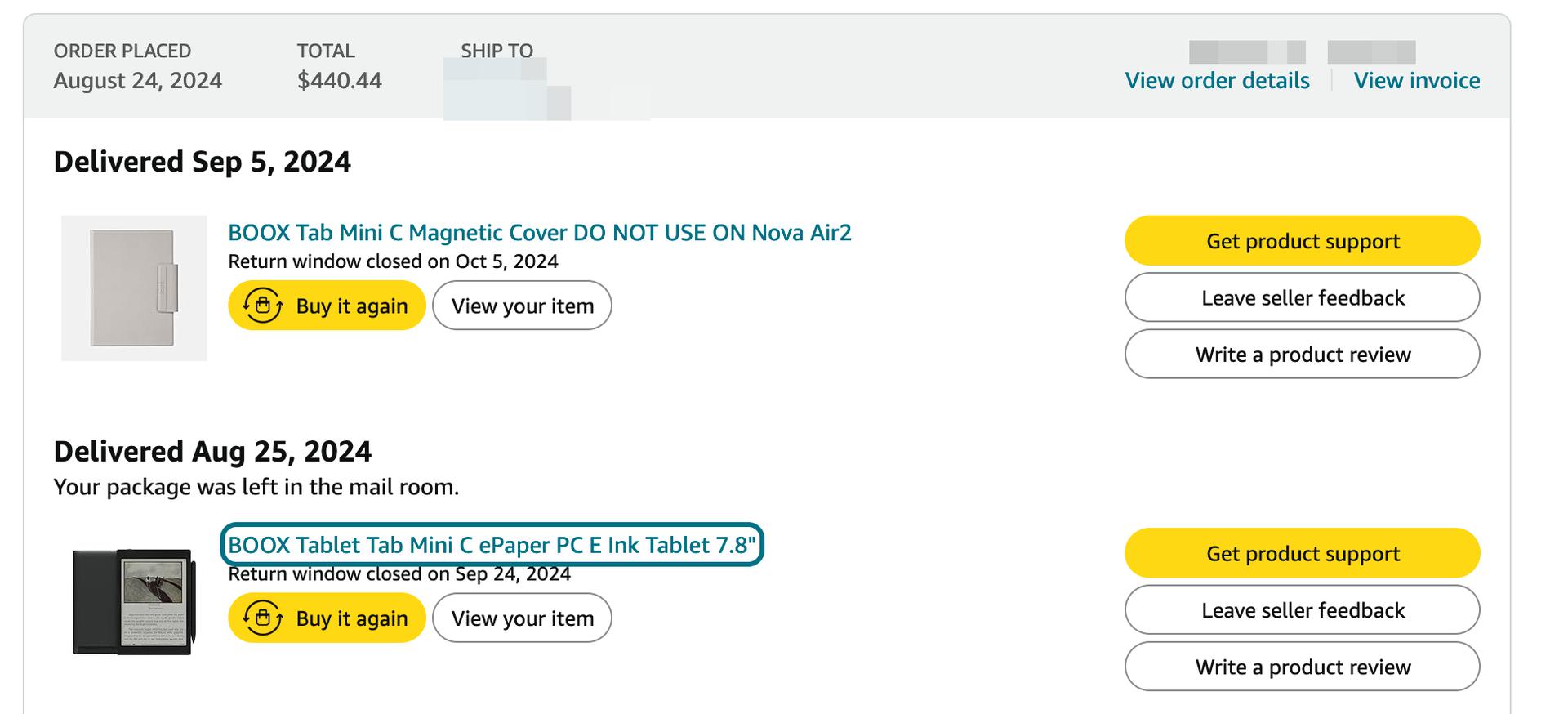Click the blurred order number above View invoice
1568x714 pixels.
point(1302,51)
